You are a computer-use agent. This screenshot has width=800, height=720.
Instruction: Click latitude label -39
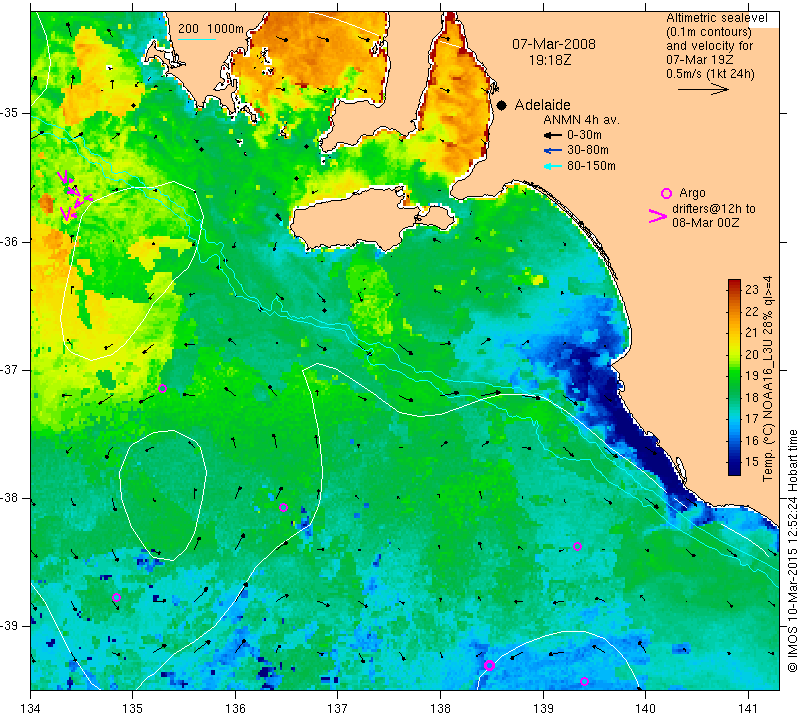(x=9, y=626)
